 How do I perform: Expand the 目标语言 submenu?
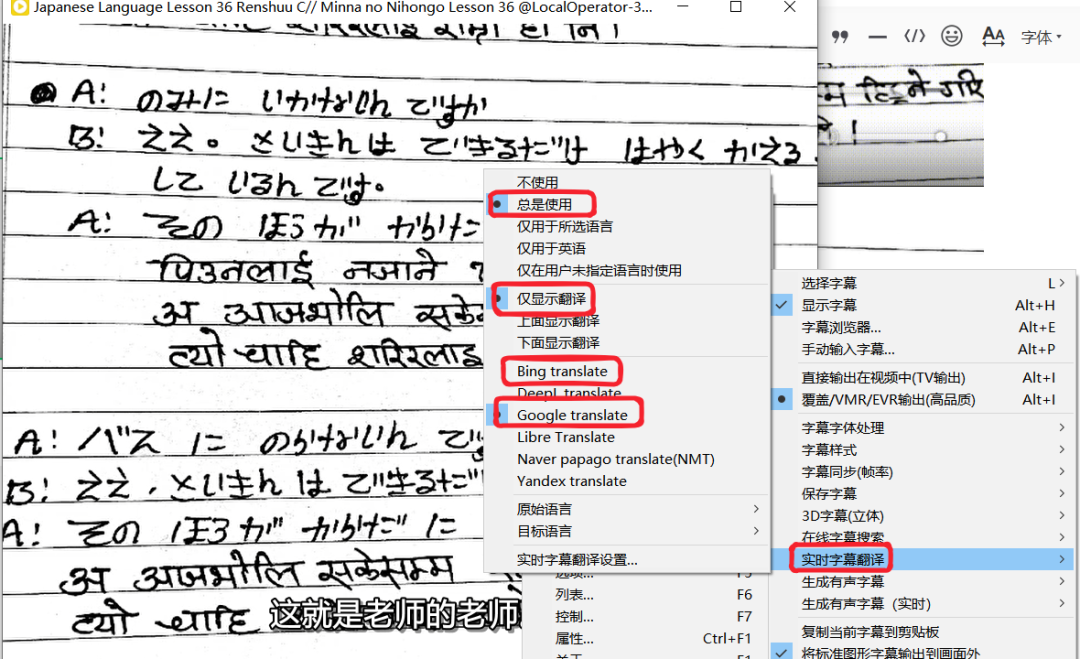544,531
